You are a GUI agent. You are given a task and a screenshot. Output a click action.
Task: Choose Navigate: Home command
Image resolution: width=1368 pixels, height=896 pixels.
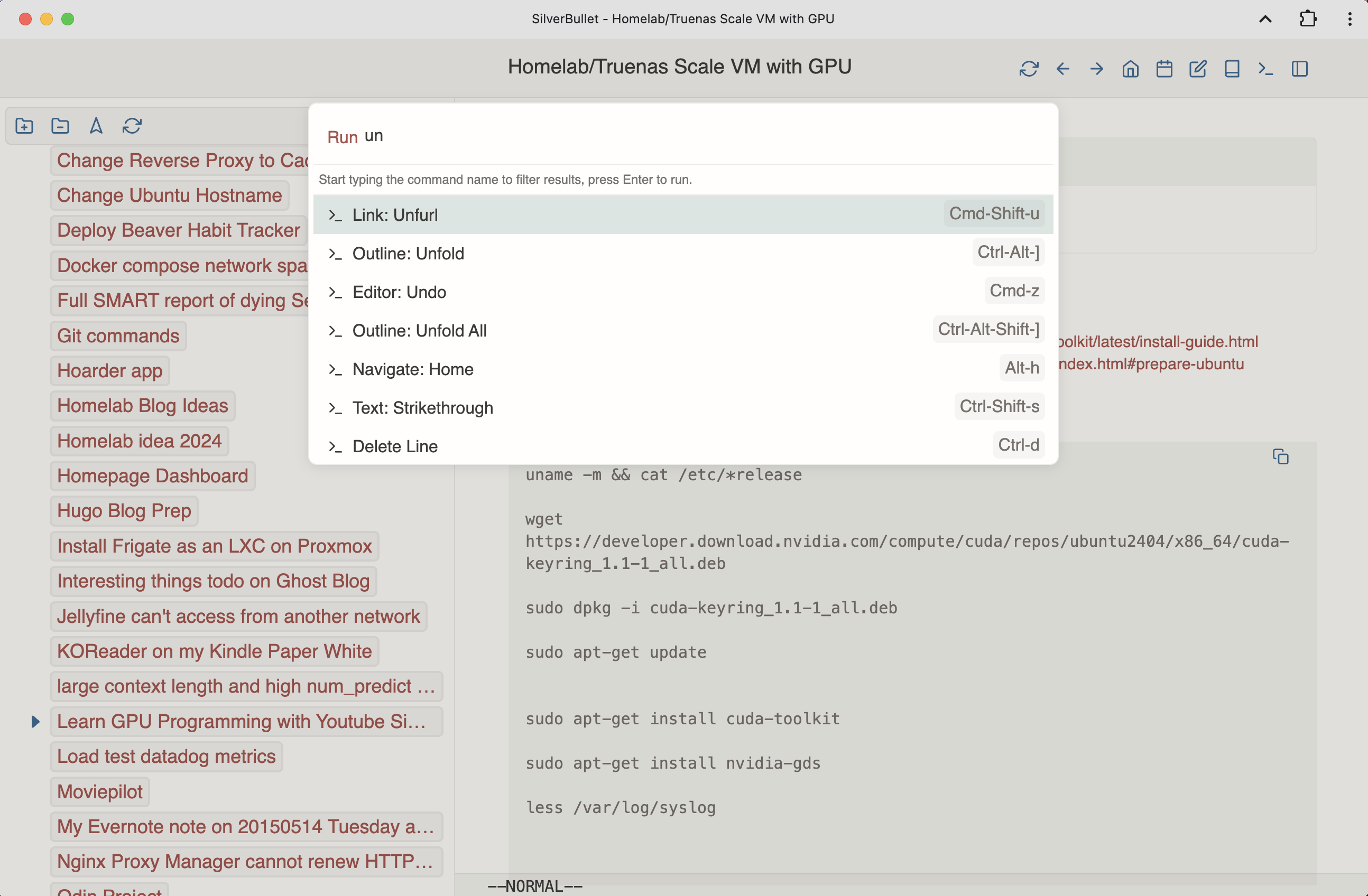(x=683, y=368)
